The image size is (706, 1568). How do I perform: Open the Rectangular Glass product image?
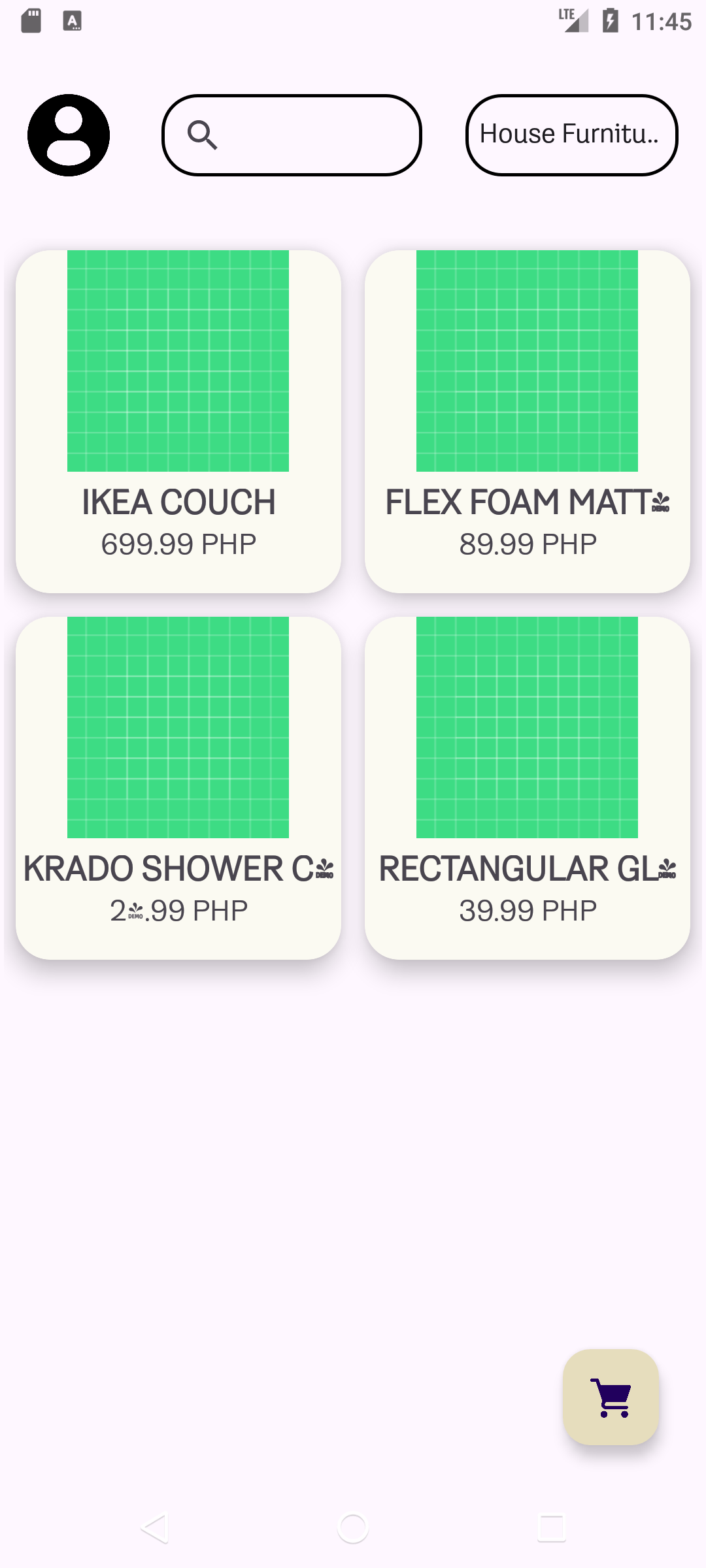[x=527, y=727]
